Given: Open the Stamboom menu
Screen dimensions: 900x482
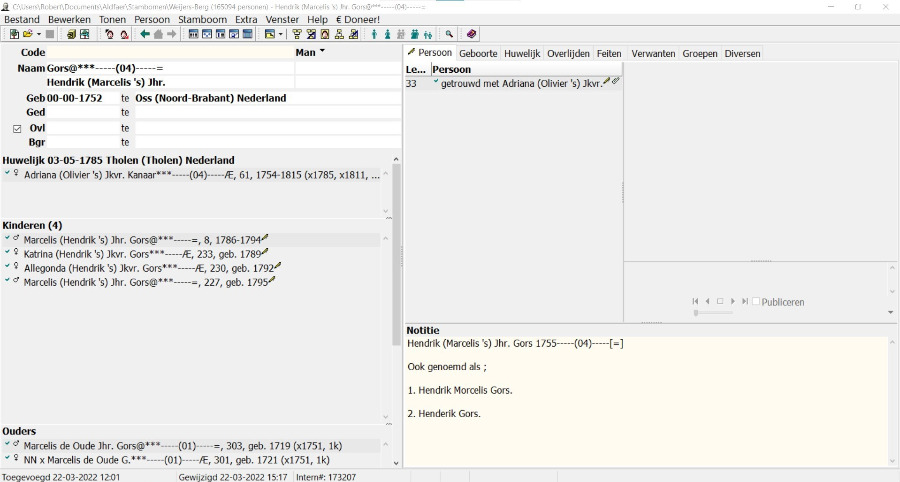Looking at the screenshot, I should (201, 19).
